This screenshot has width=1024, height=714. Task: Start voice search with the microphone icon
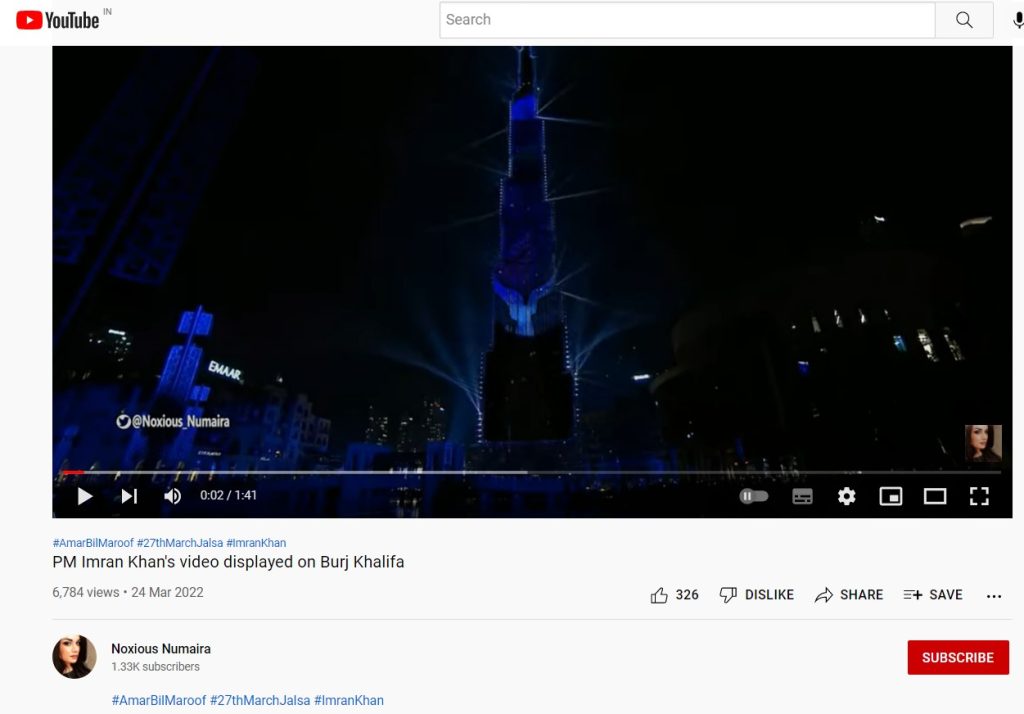tap(1017, 20)
